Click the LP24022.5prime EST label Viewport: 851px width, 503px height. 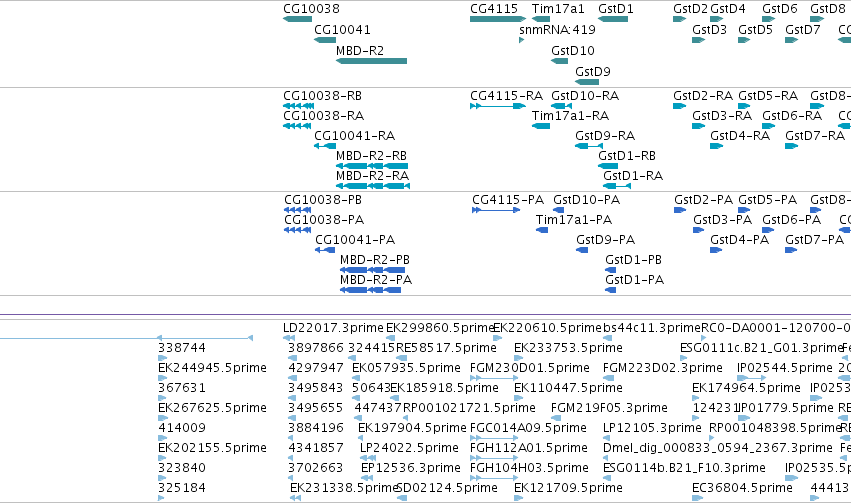[x=409, y=449]
